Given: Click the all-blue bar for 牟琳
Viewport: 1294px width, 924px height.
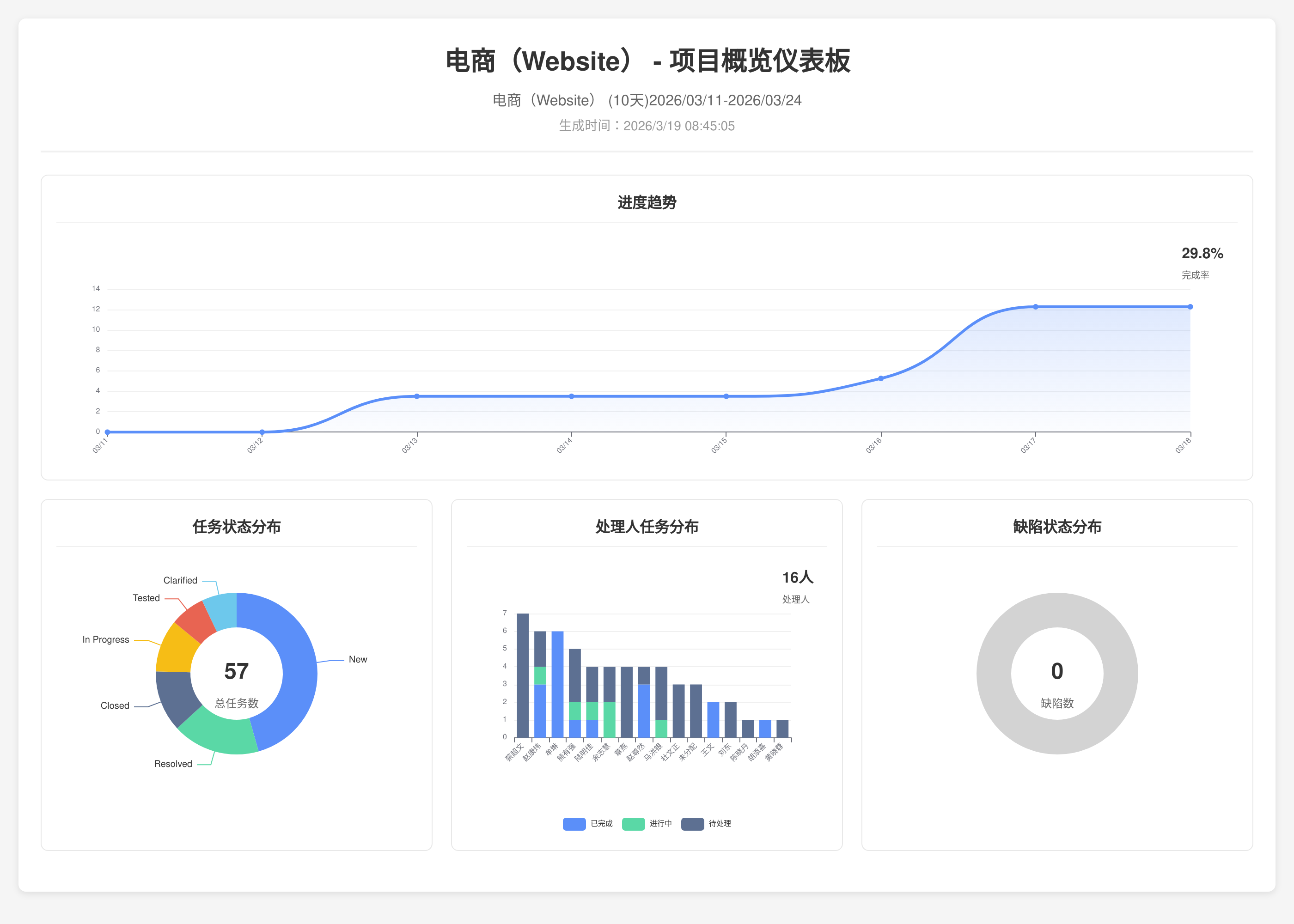Looking at the screenshot, I should click(x=557, y=685).
